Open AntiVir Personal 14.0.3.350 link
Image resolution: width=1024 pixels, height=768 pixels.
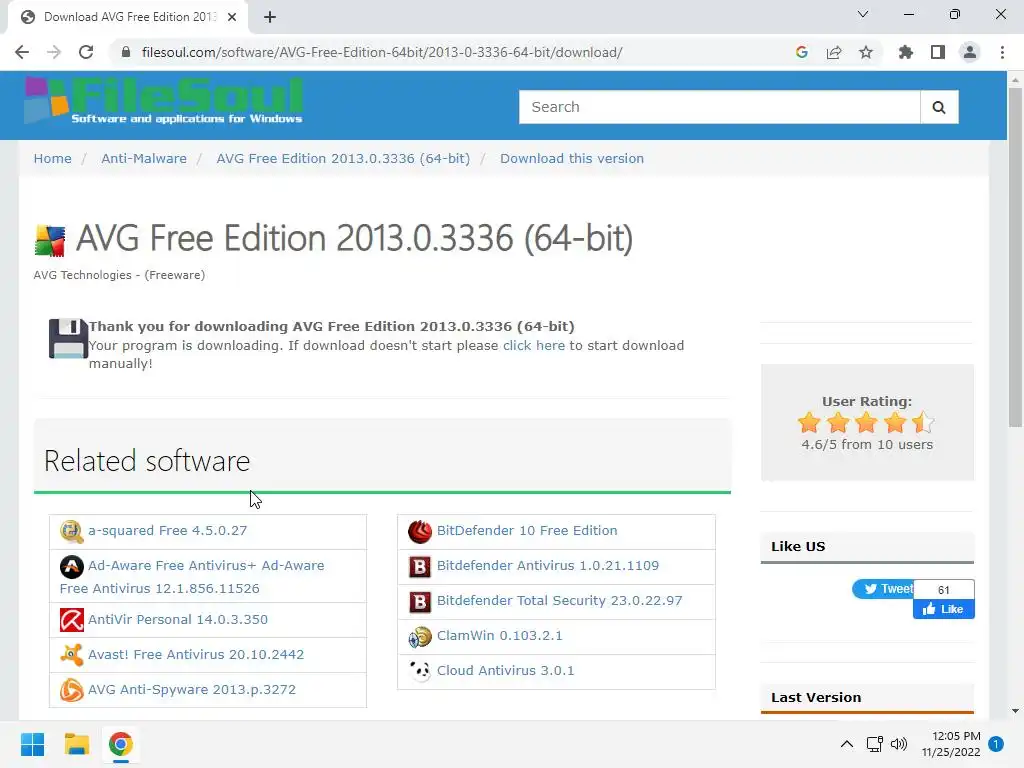point(178,620)
